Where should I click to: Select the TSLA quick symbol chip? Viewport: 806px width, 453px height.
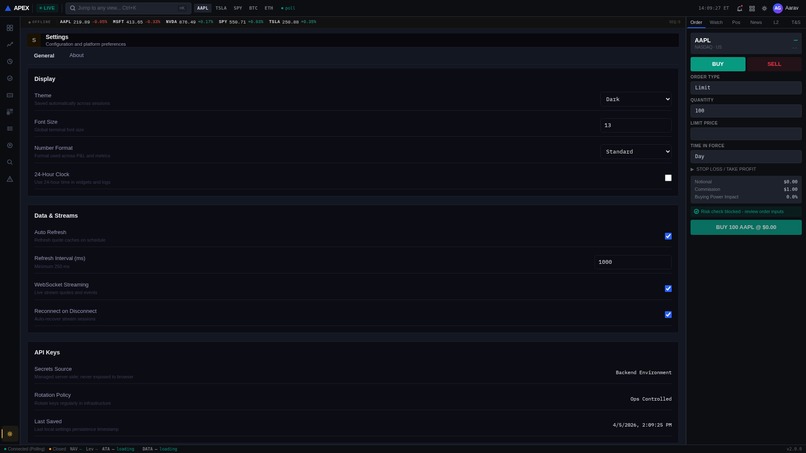[x=221, y=8]
